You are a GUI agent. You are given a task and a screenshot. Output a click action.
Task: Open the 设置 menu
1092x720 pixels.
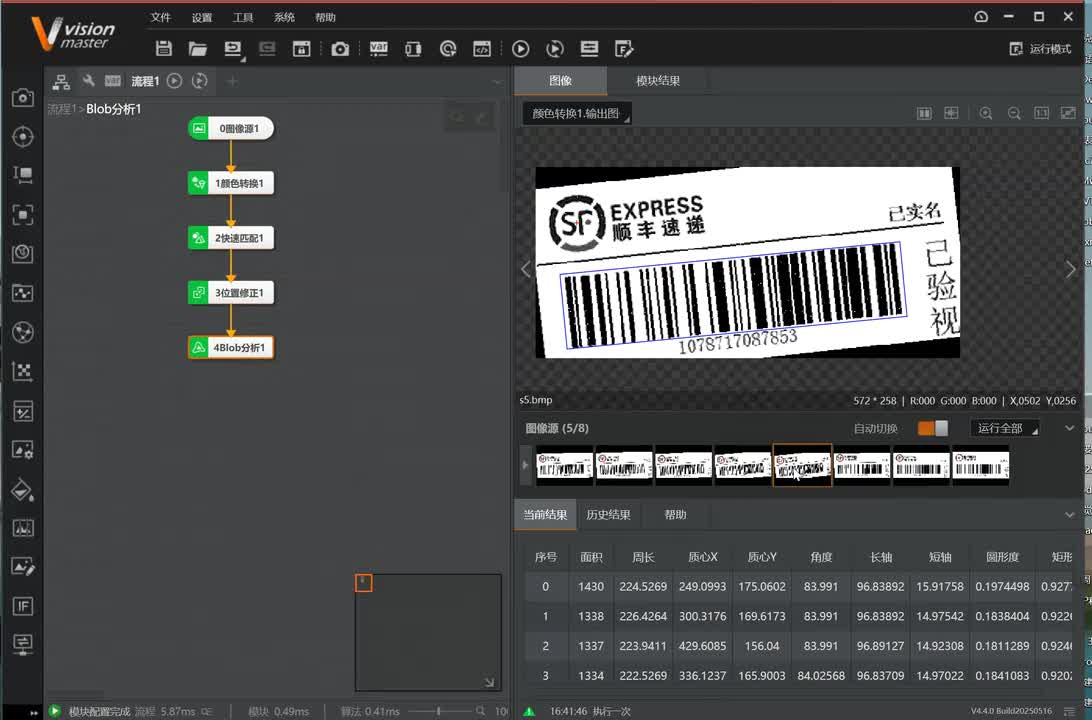(202, 17)
